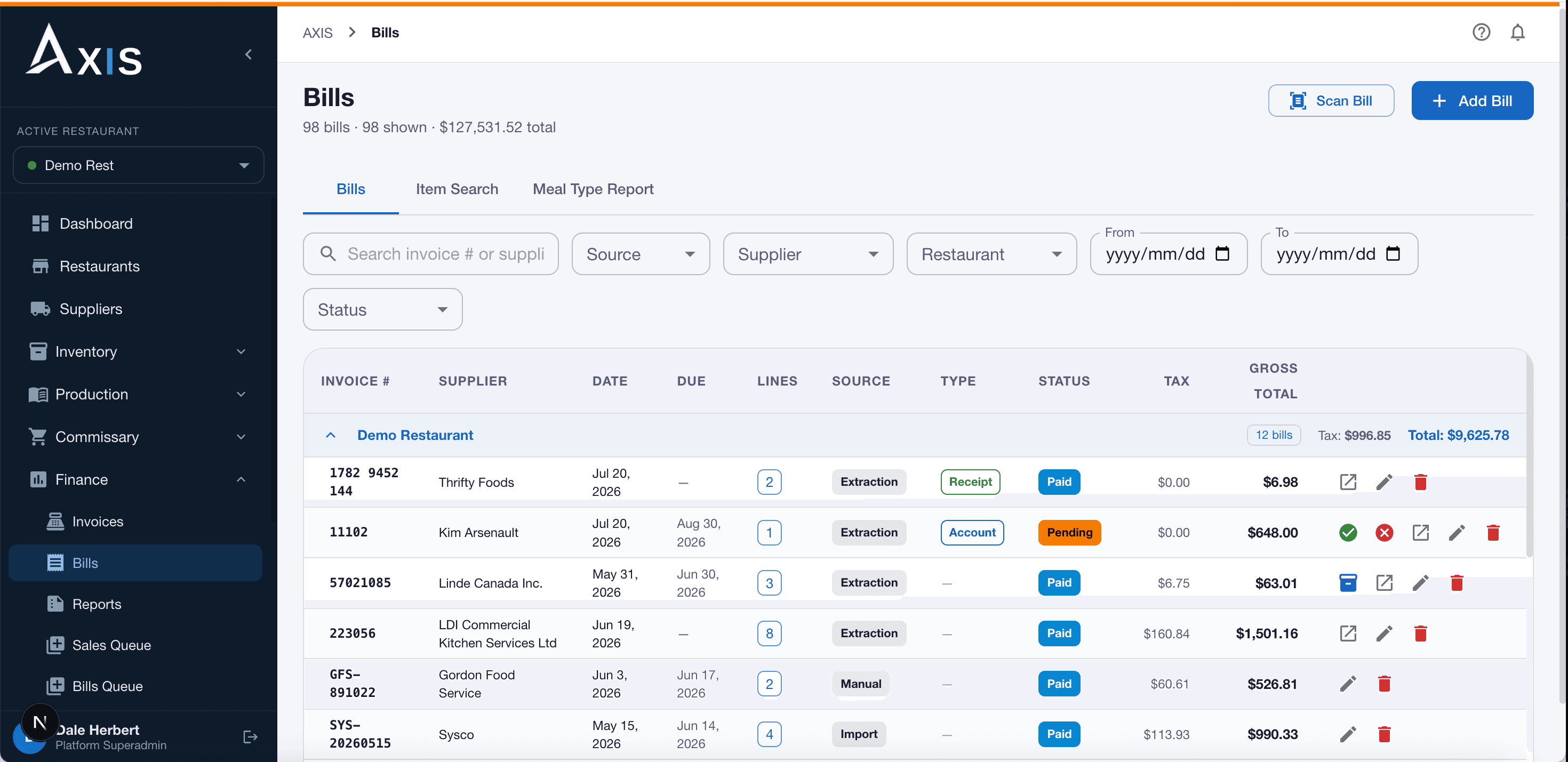
Task: Edit the Linde Canada Inc. bill
Action: pos(1421,583)
